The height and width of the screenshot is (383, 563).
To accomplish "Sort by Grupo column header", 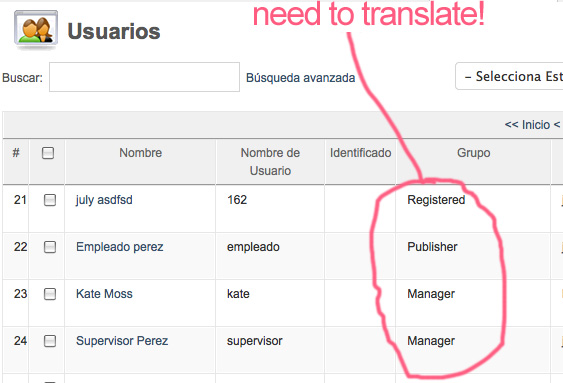I will 474,153.
